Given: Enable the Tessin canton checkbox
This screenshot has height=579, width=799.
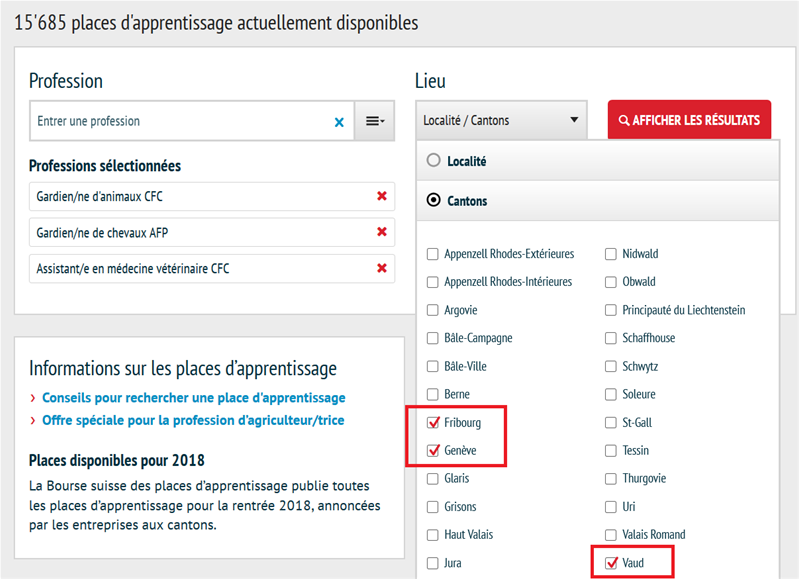Looking at the screenshot, I should (x=612, y=451).
